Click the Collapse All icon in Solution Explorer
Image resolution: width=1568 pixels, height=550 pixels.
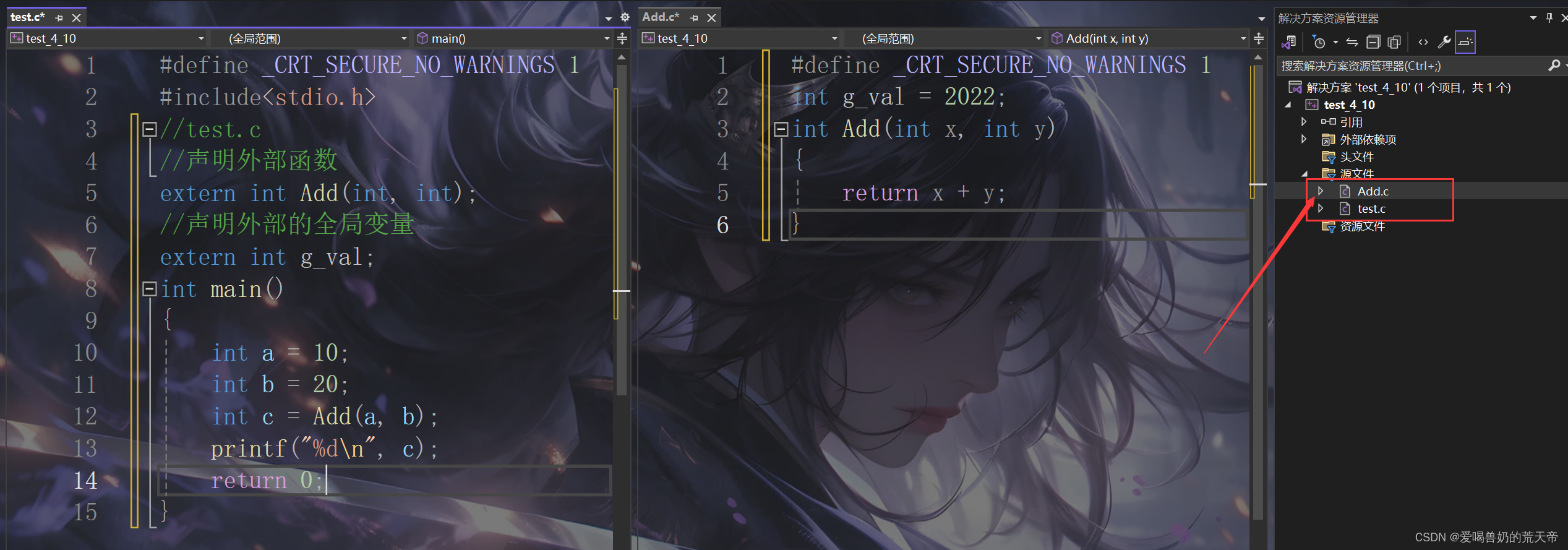(1373, 42)
